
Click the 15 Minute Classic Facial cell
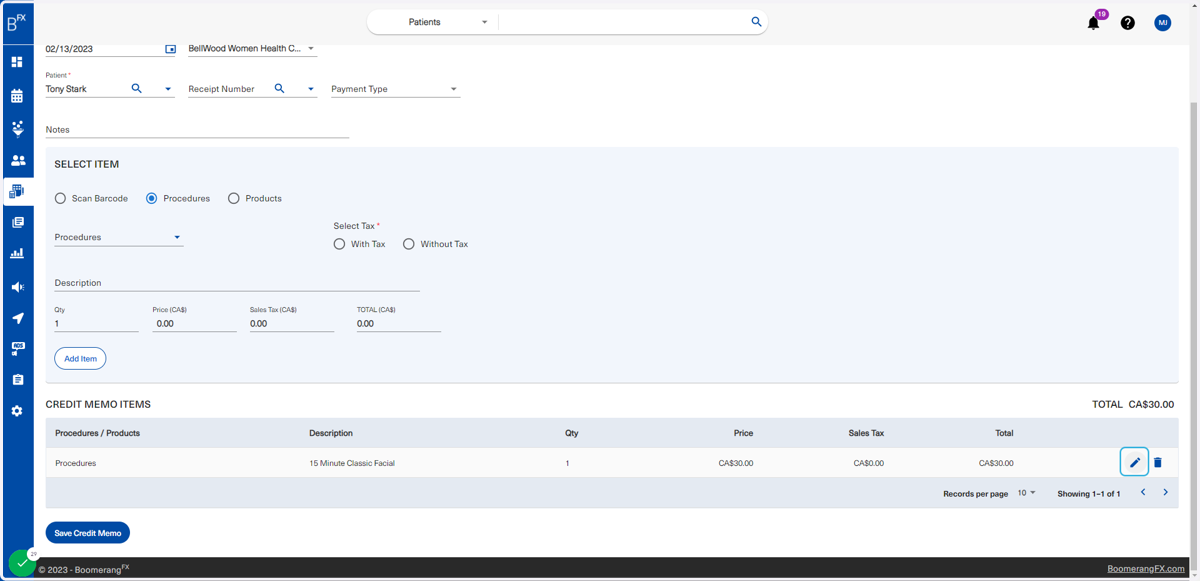coord(352,463)
